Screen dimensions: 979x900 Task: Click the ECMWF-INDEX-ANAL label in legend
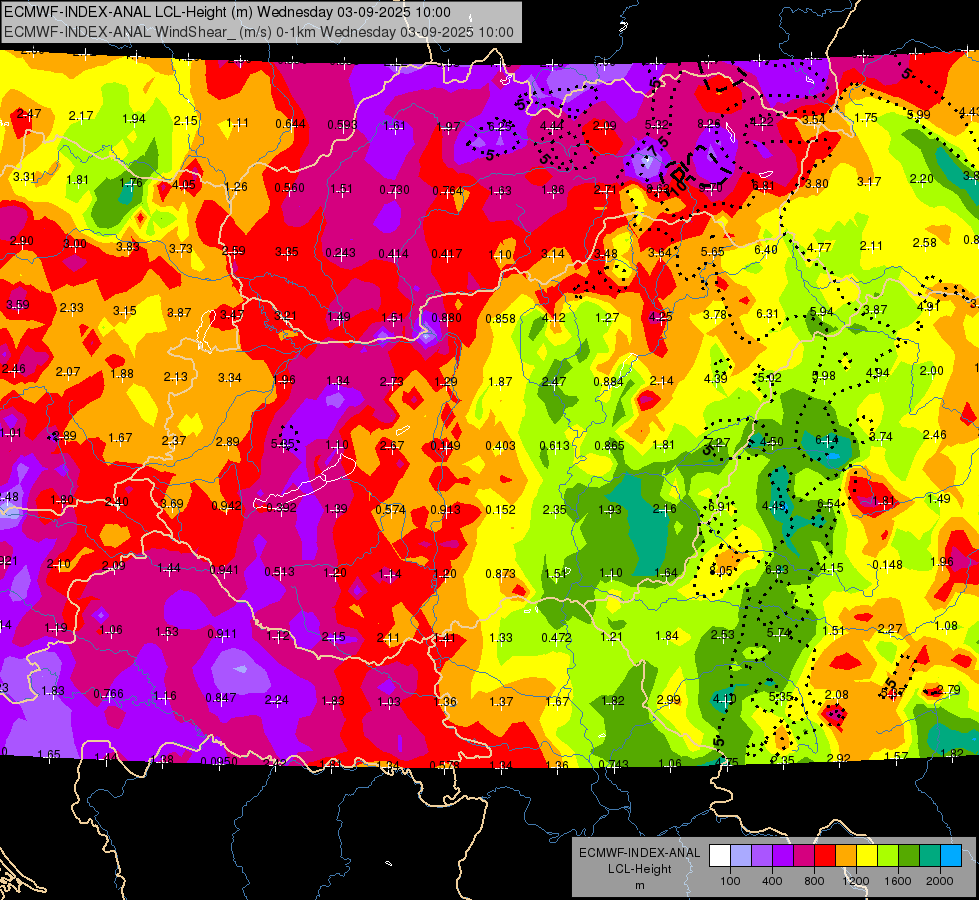639,853
